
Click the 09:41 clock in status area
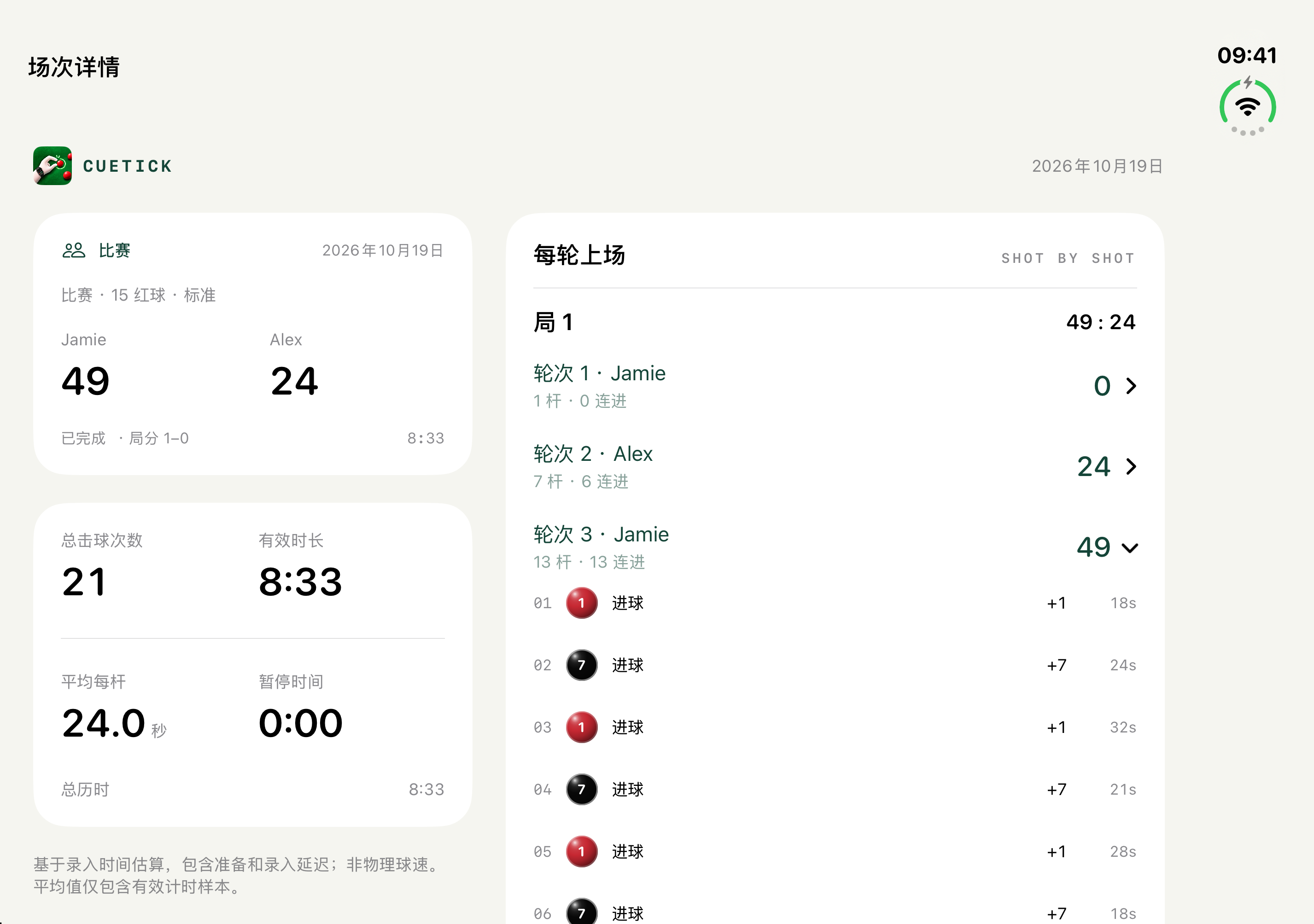1247,56
